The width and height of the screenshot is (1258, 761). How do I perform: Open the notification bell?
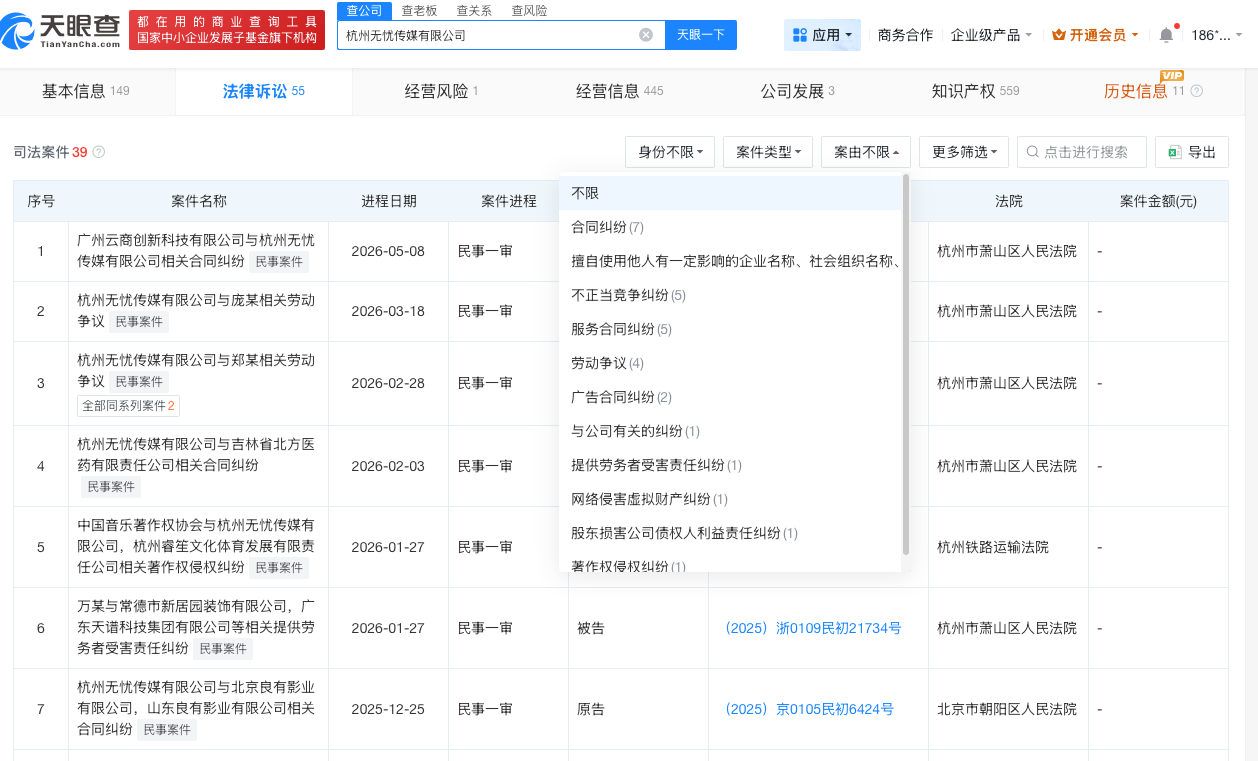pyautogui.click(x=1166, y=35)
